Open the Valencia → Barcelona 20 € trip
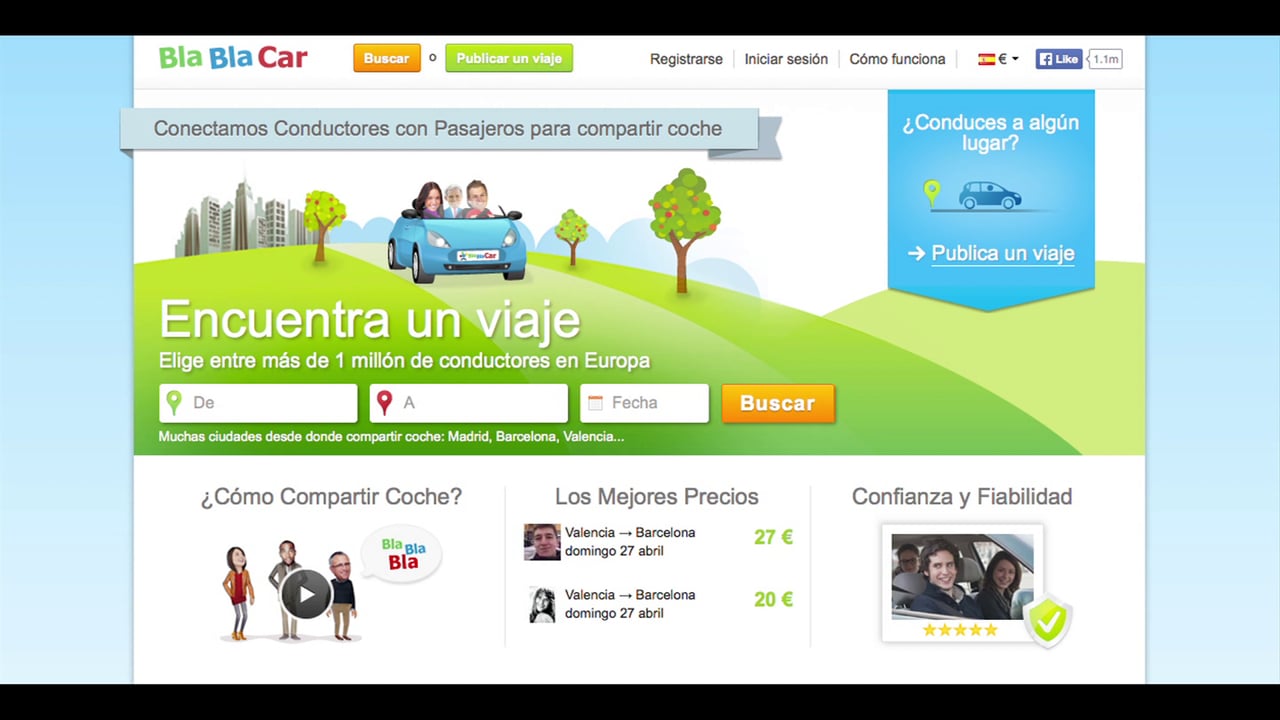Image resolution: width=1280 pixels, height=720 pixels. coord(658,604)
